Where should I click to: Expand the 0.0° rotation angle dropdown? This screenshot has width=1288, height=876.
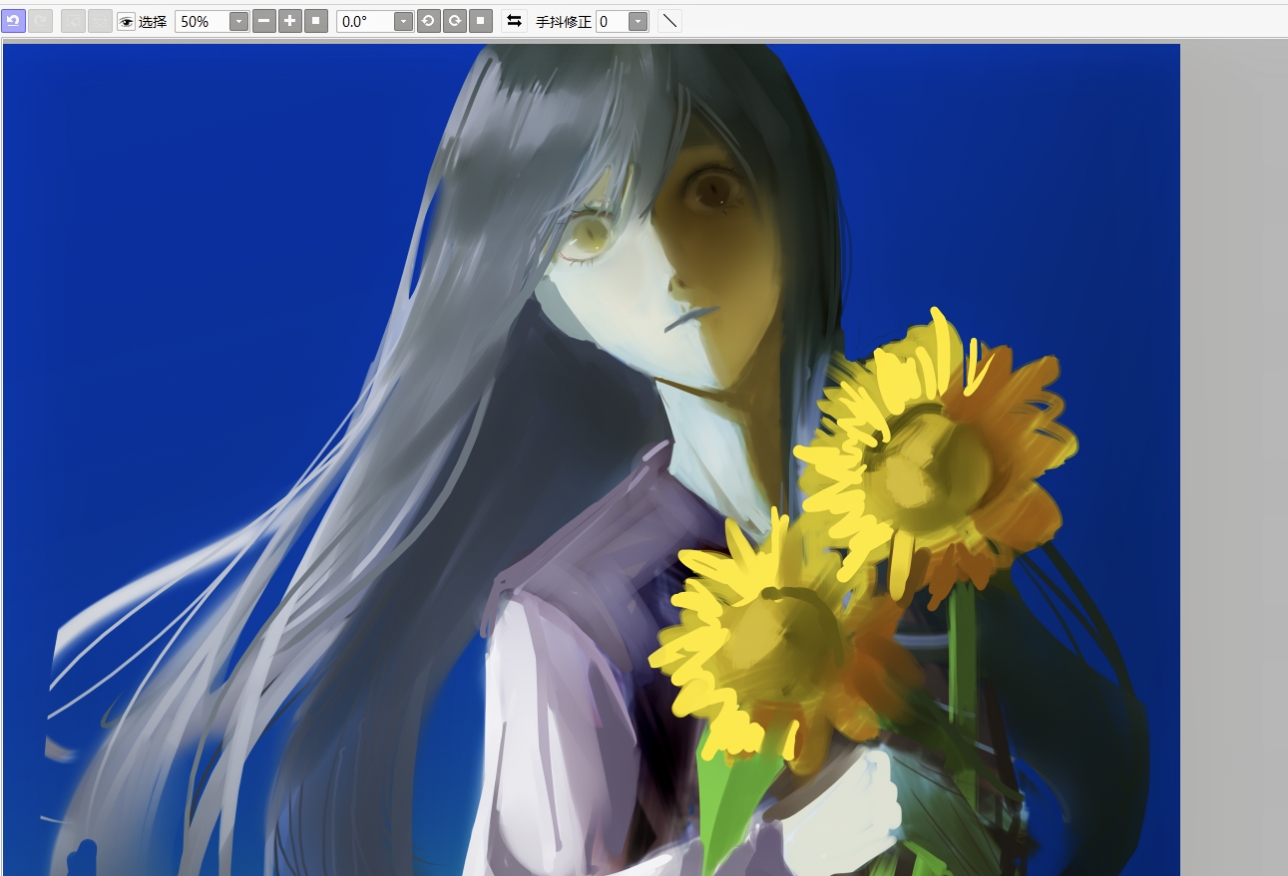403,22
